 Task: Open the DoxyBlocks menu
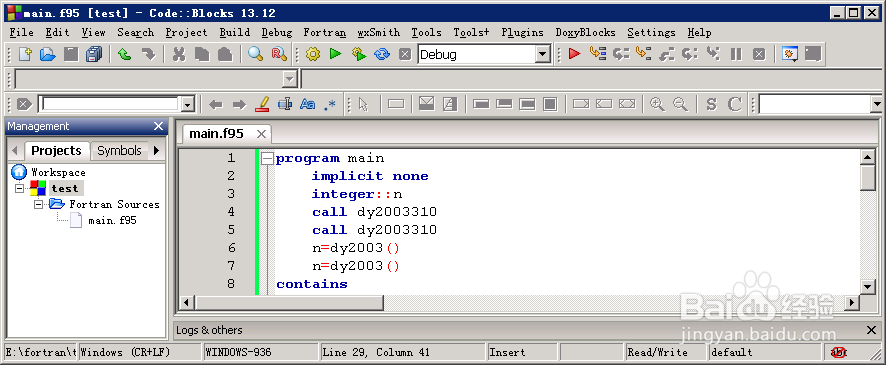point(585,33)
